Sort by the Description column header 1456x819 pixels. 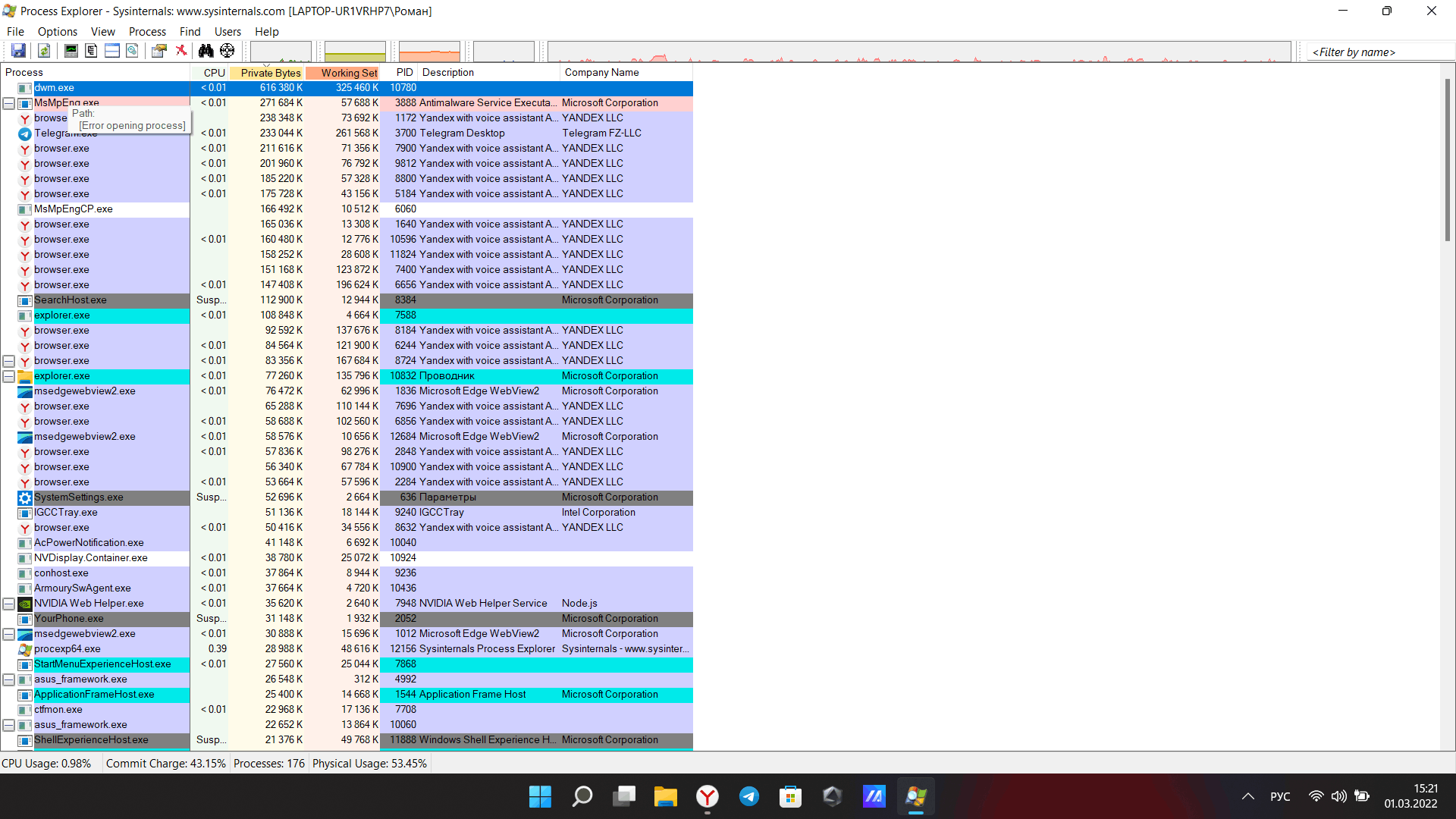click(489, 73)
